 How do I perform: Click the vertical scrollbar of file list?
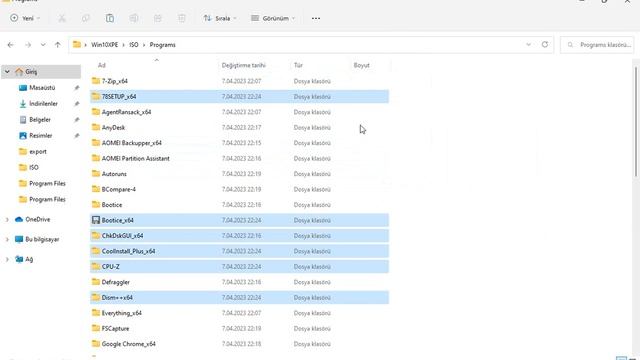(636, 122)
